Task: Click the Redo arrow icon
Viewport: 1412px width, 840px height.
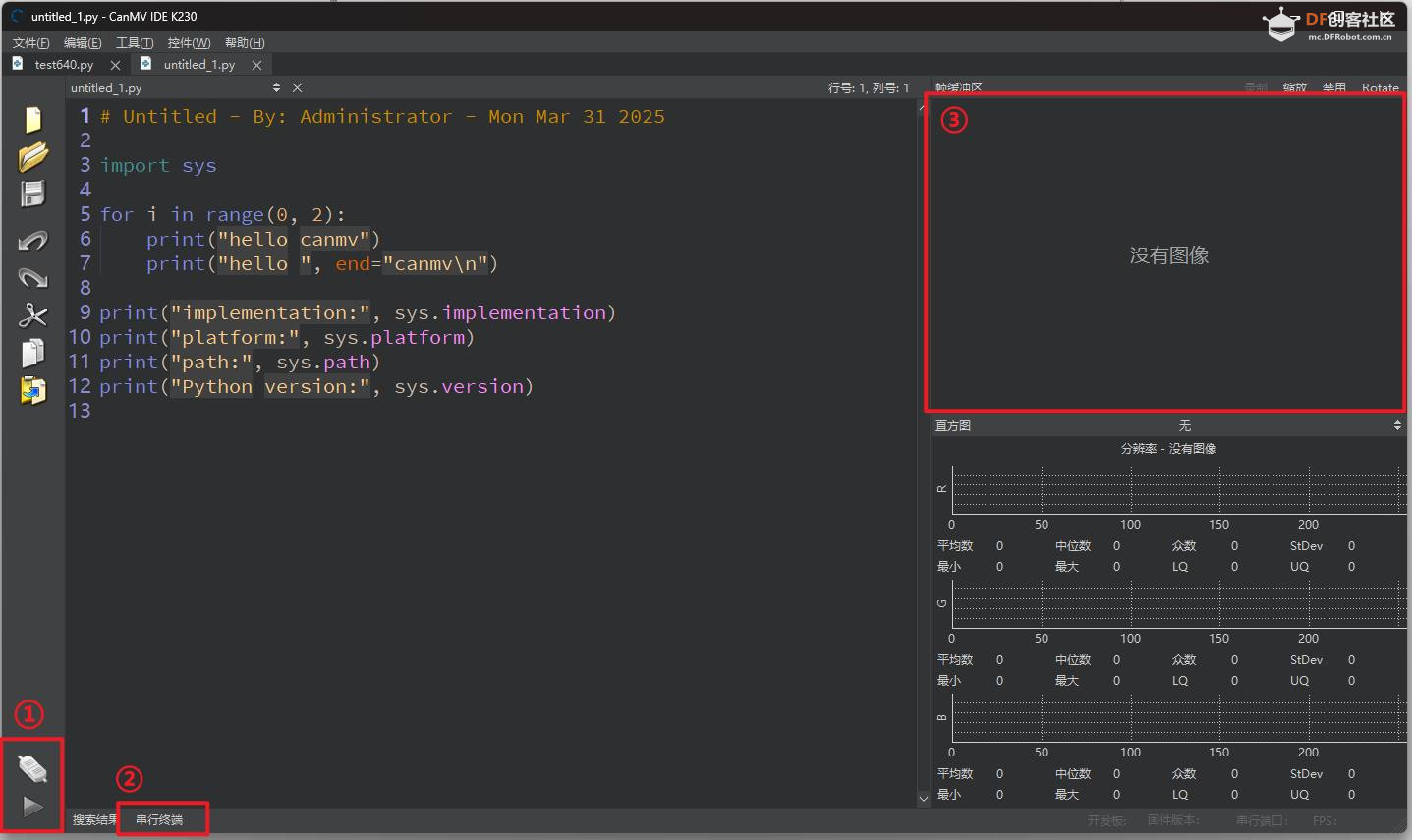Action: [x=32, y=278]
